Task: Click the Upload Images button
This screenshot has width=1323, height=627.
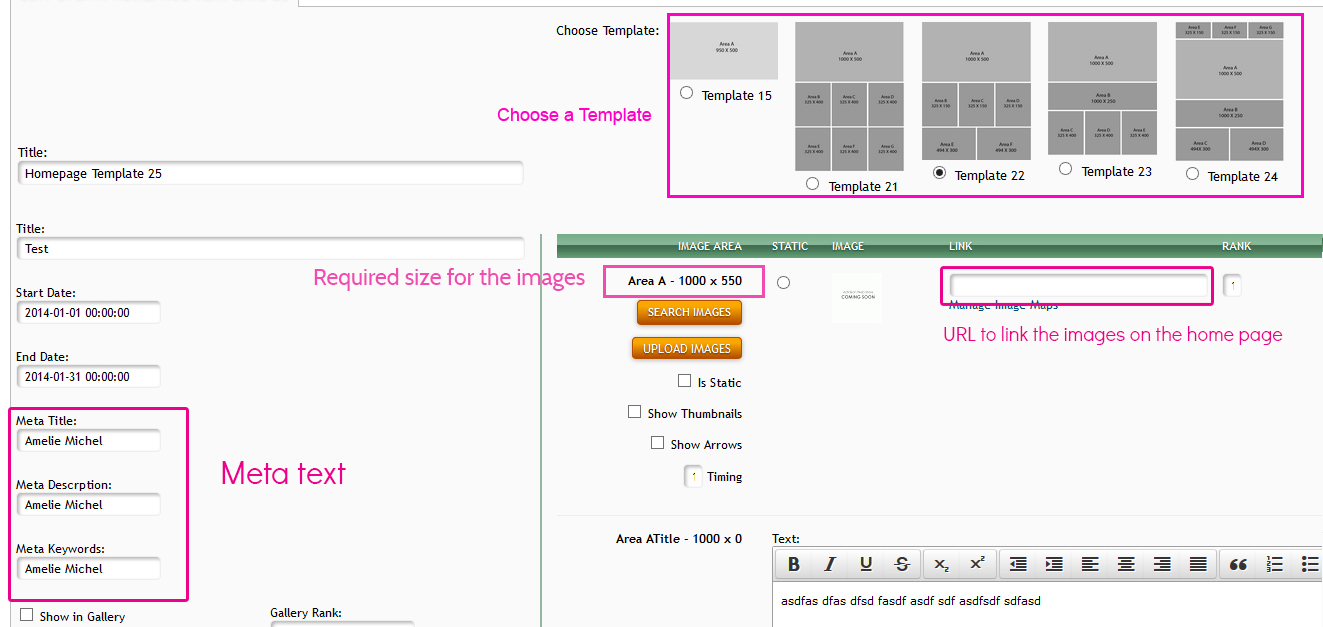Action: point(687,348)
